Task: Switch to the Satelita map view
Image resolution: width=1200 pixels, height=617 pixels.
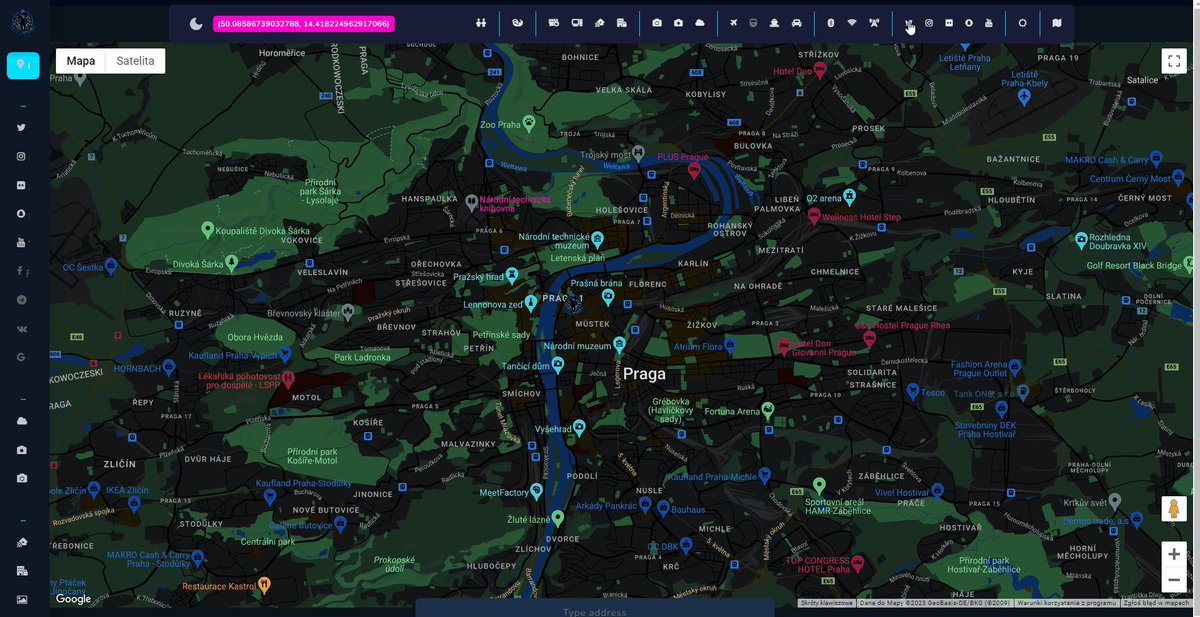Action: coord(135,61)
